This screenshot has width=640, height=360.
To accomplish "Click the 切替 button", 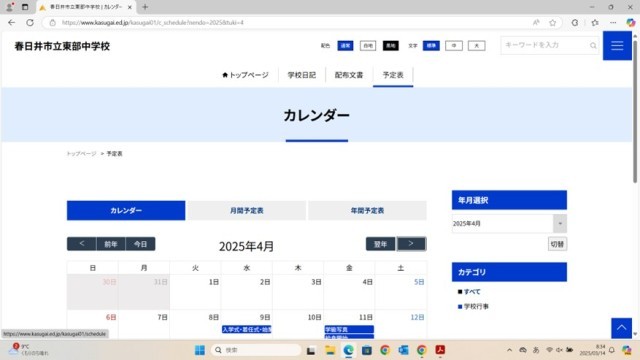I will click(557, 244).
